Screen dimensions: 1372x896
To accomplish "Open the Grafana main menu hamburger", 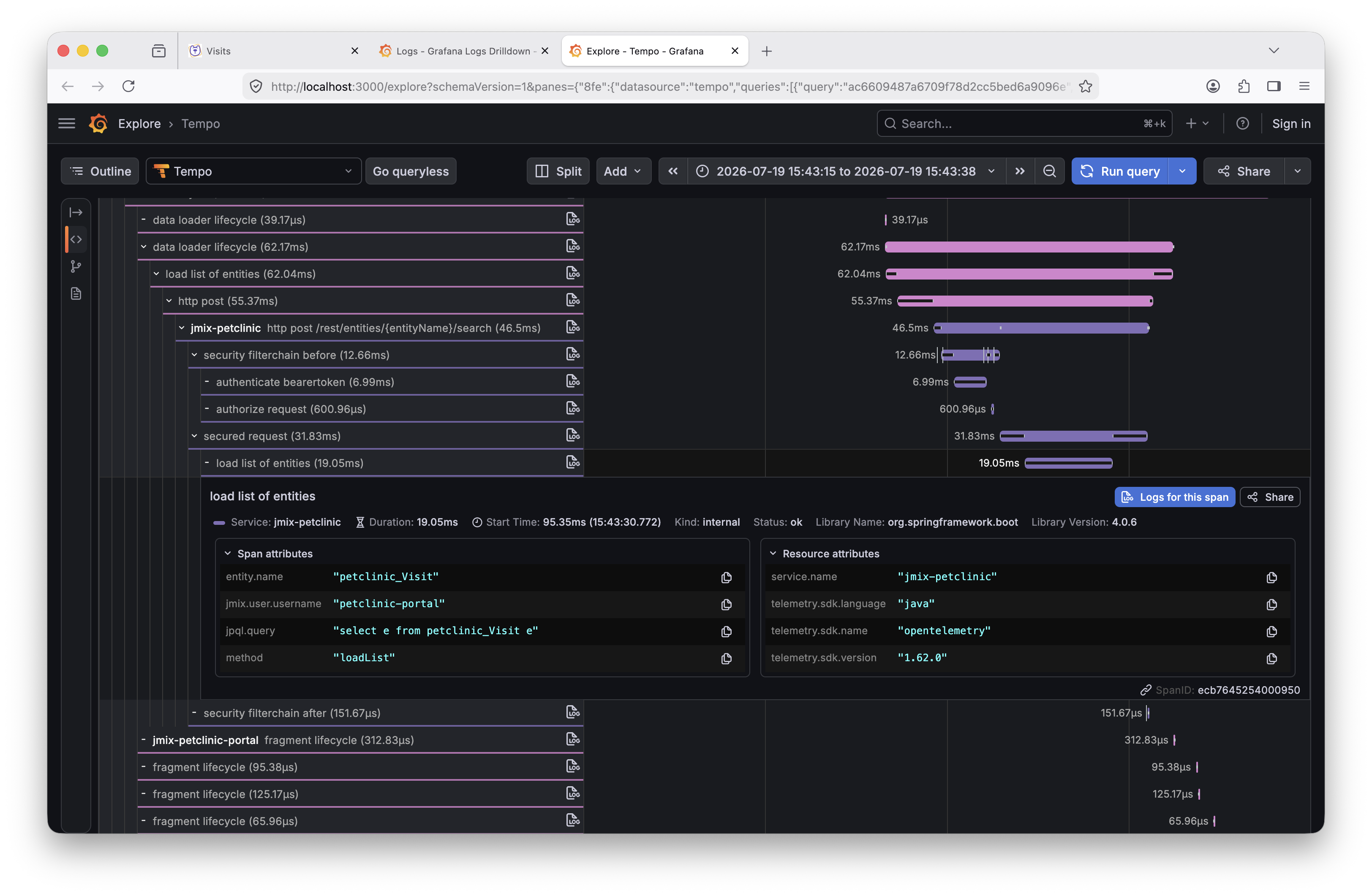I will [67, 123].
